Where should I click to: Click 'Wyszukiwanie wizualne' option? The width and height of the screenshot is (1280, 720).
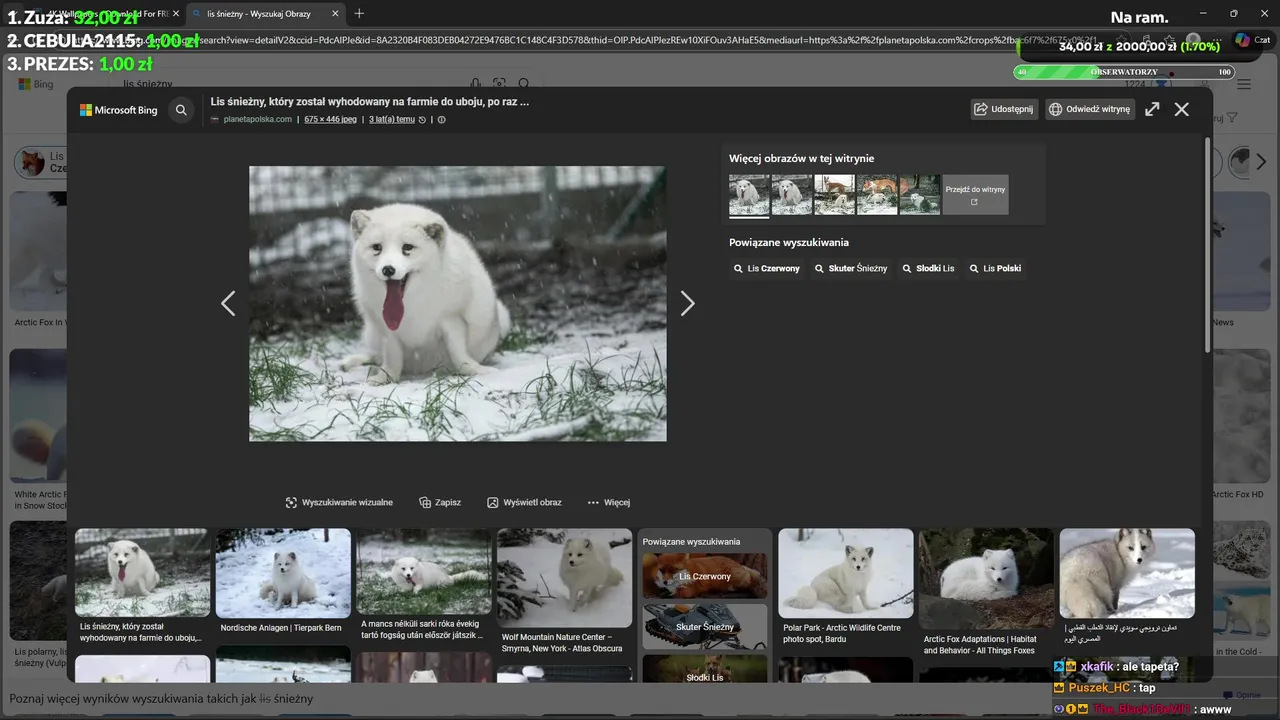(x=339, y=502)
